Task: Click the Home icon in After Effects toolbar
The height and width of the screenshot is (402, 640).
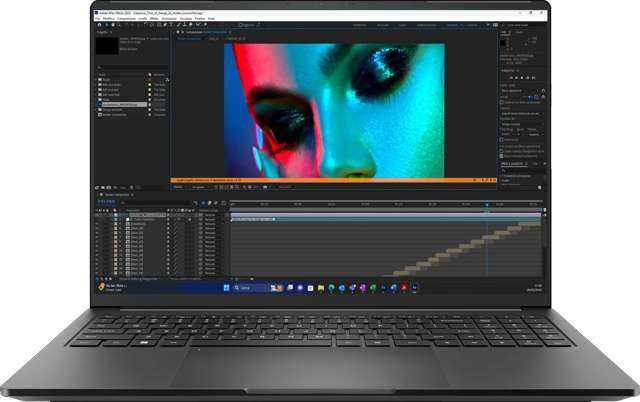Action: tap(99, 25)
